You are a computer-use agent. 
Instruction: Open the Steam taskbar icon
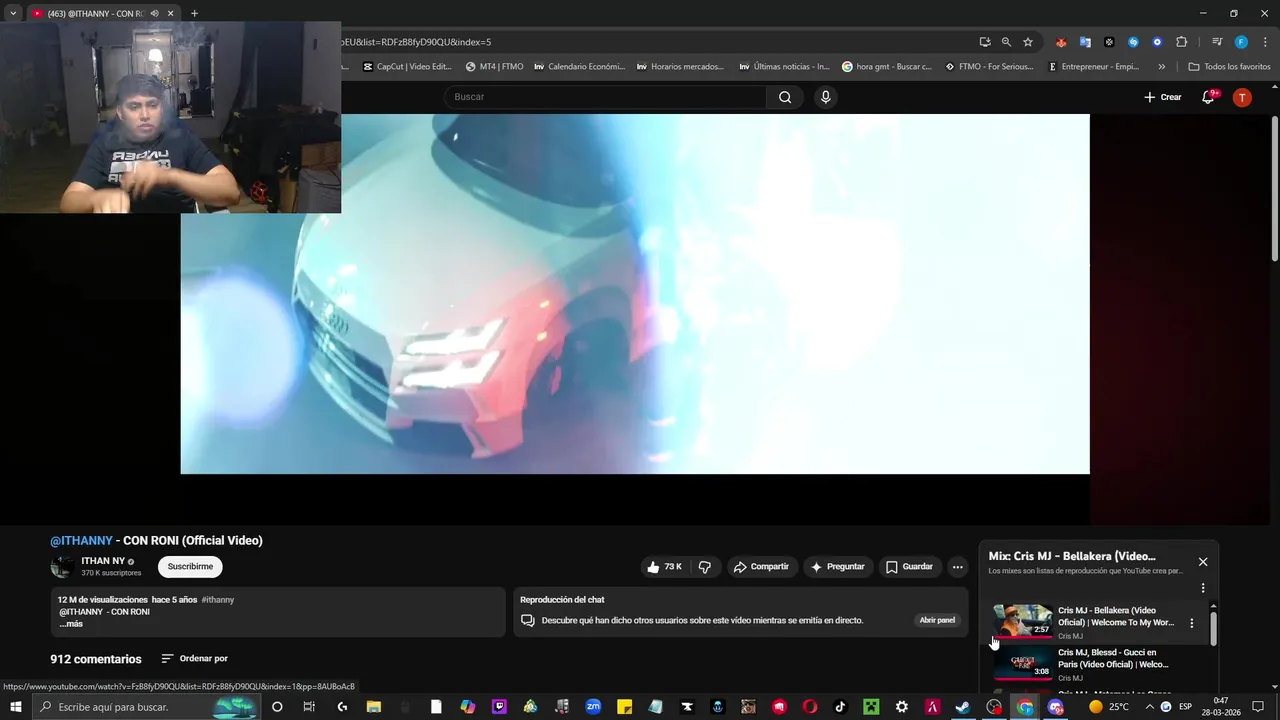(x=963, y=707)
